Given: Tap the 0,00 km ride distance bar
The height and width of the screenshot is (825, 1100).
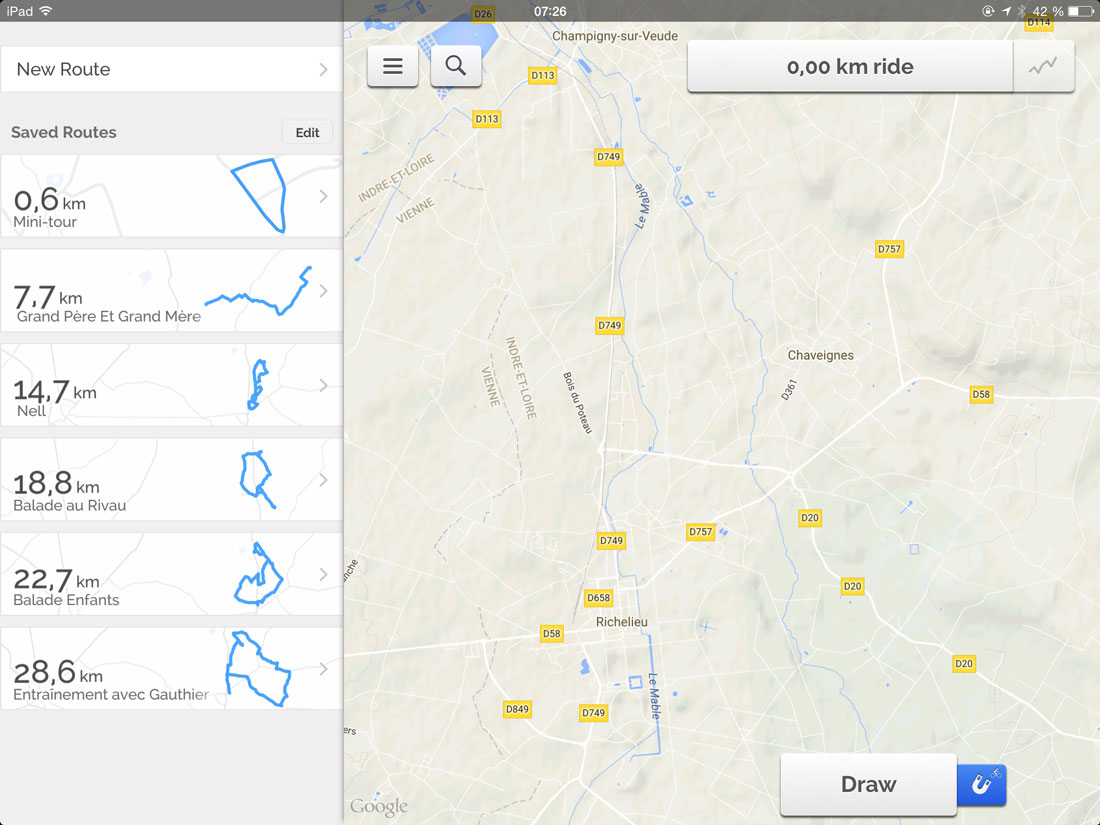Looking at the screenshot, I should coord(850,67).
